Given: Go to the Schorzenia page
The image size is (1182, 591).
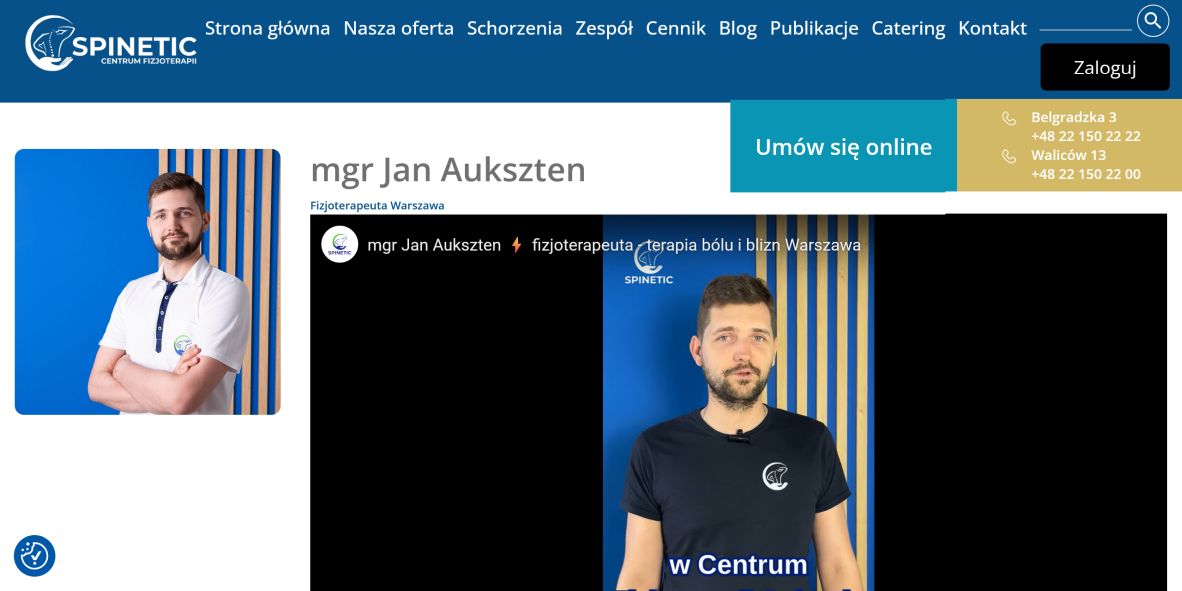Looking at the screenshot, I should [x=515, y=29].
